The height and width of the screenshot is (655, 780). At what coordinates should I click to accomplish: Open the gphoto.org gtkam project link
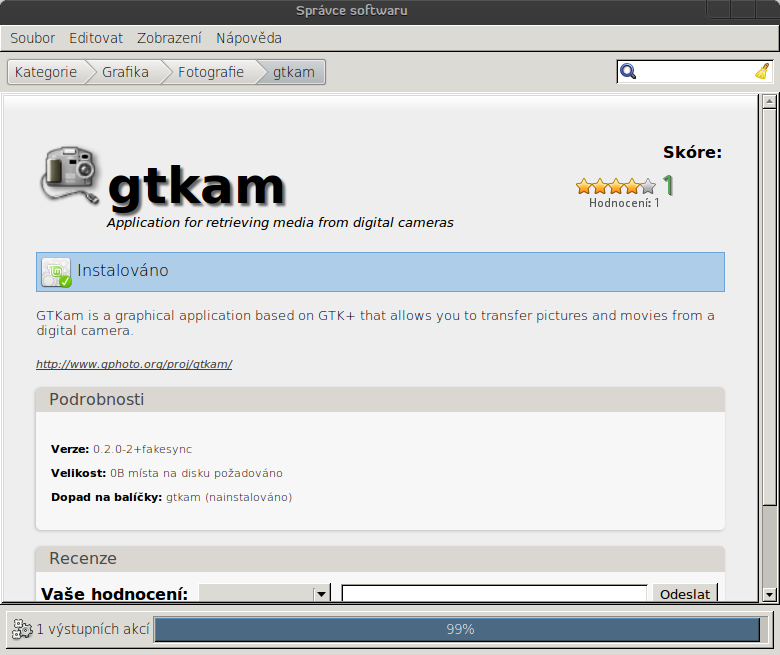click(x=134, y=364)
